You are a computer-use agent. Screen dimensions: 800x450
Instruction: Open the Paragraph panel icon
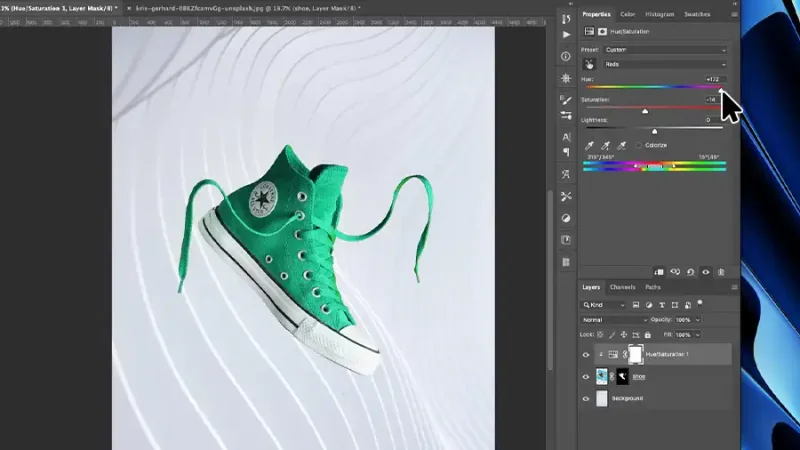click(x=566, y=152)
